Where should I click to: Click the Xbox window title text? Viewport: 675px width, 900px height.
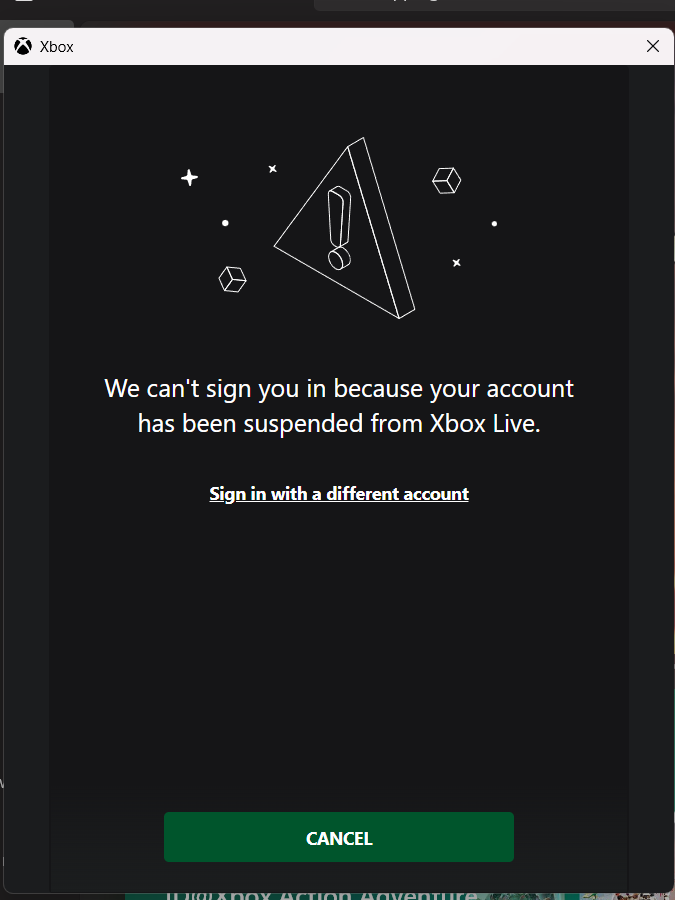coord(56,46)
